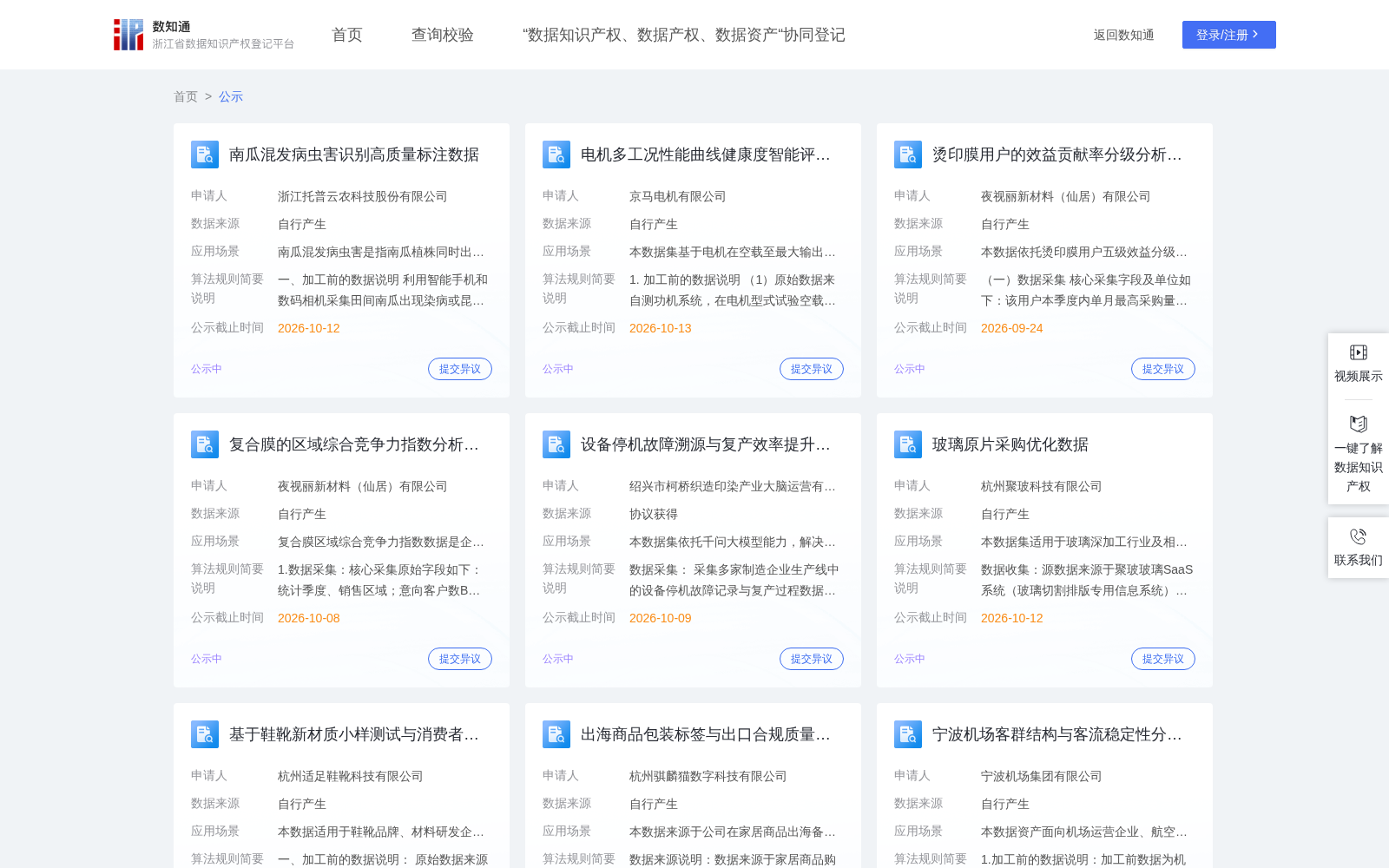Click 协议获得 data source value
The width and height of the screenshot is (1389, 868).
(654, 514)
